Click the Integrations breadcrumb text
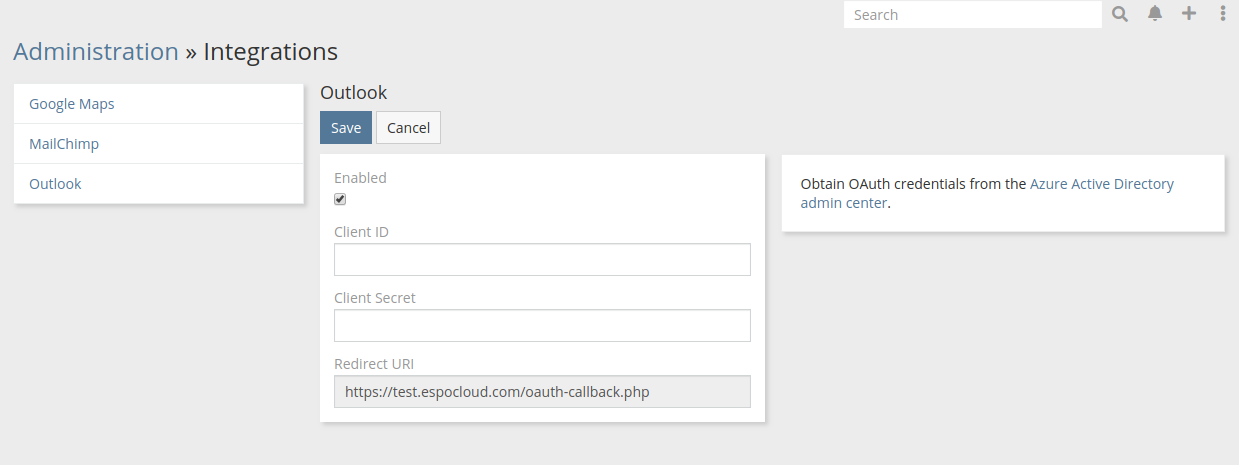Image resolution: width=1239 pixels, height=465 pixels. click(x=270, y=52)
